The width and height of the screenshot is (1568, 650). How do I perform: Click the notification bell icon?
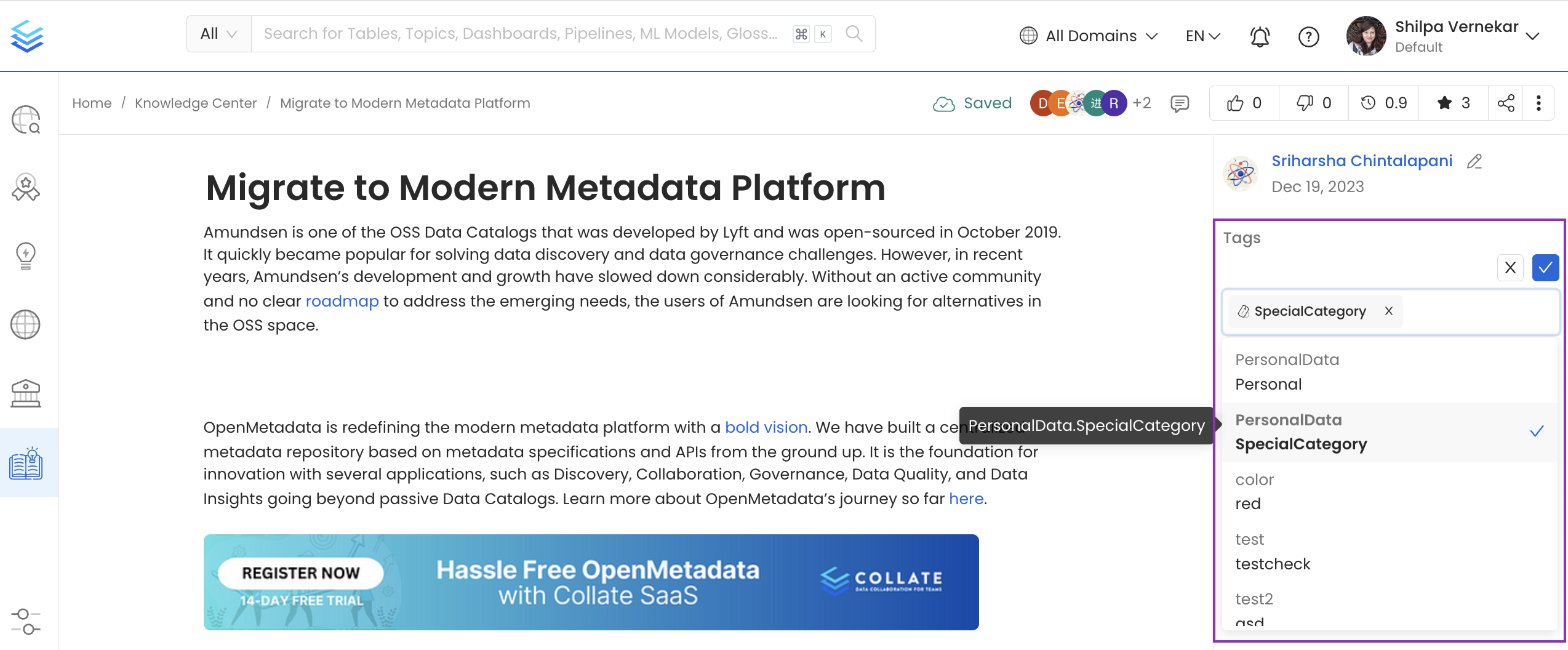[x=1260, y=37]
